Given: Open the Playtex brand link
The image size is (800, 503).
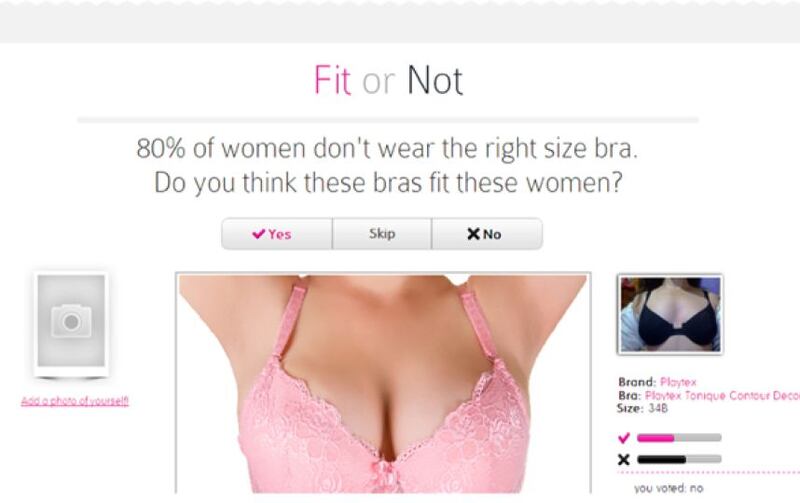Looking at the screenshot, I should pos(678,382).
